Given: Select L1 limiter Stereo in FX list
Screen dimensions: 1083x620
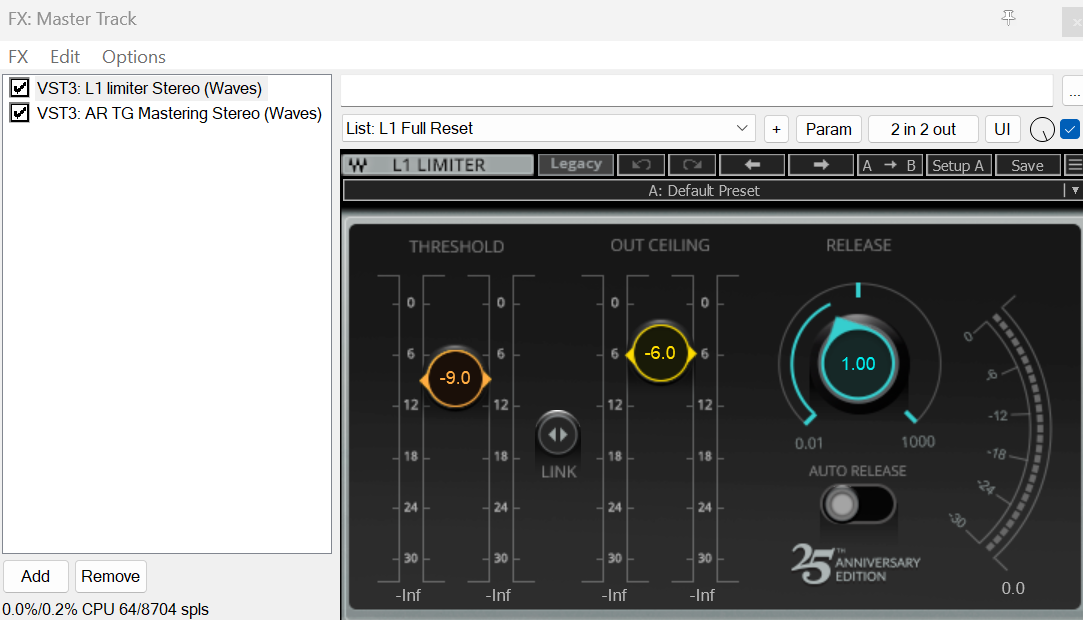Looking at the screenshot, I should (149, 88).
